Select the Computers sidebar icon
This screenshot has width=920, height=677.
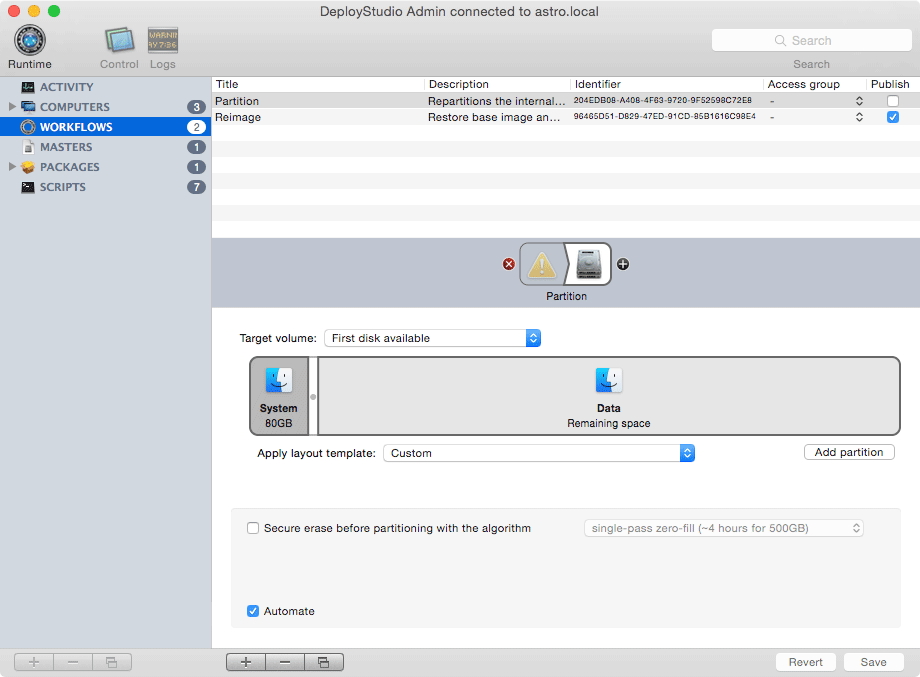click(x=28, y=107)
